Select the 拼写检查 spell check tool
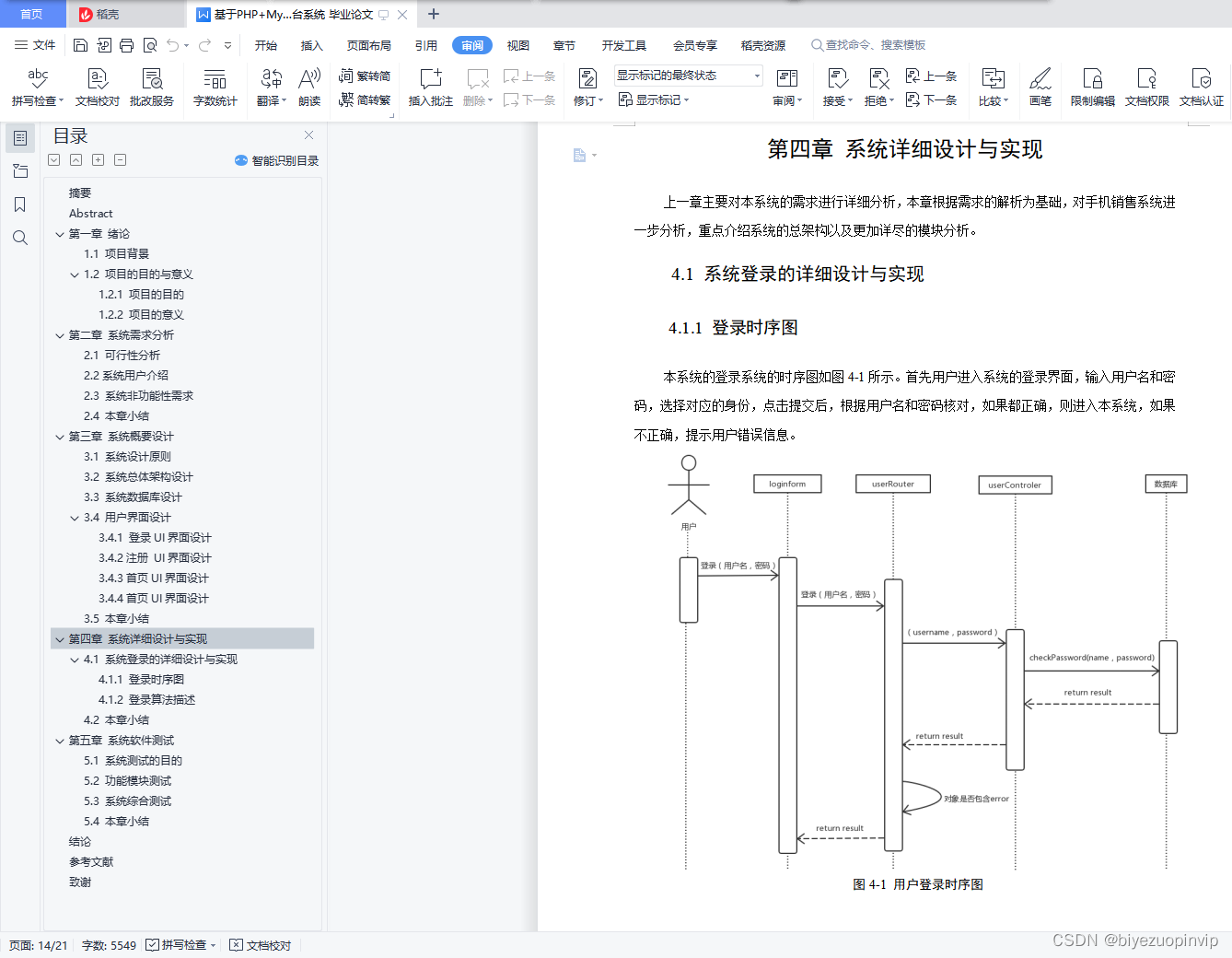The image size is (1232, 958). click(x=35, y=88)
